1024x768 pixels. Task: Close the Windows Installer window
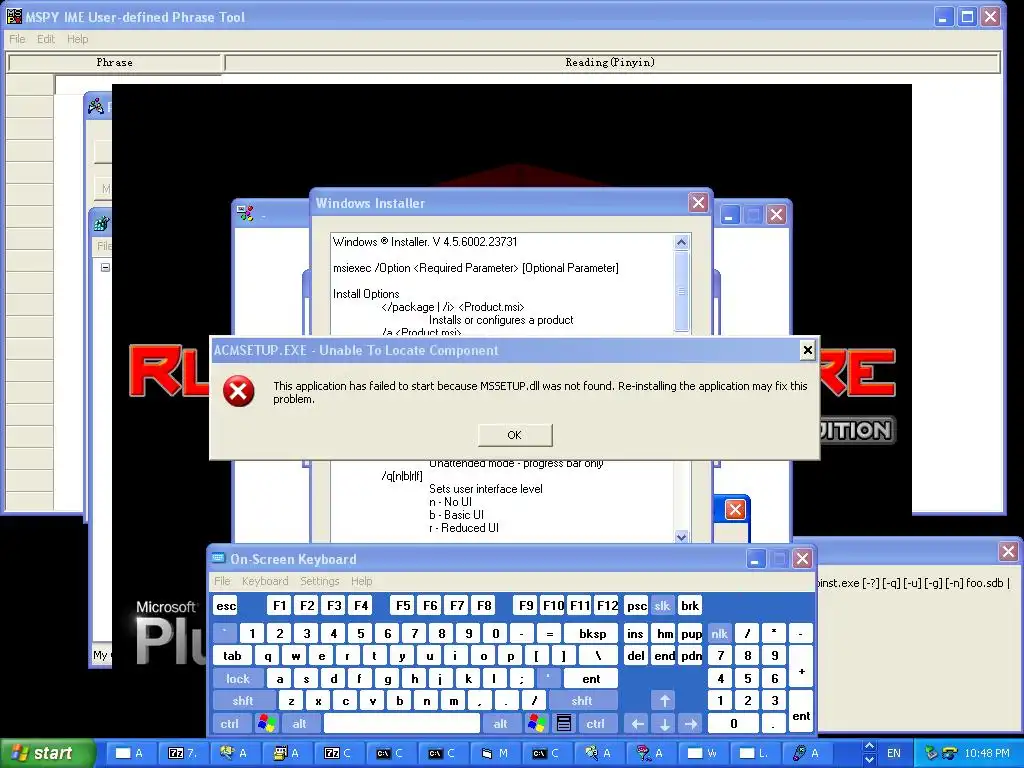tap(698, 203)
